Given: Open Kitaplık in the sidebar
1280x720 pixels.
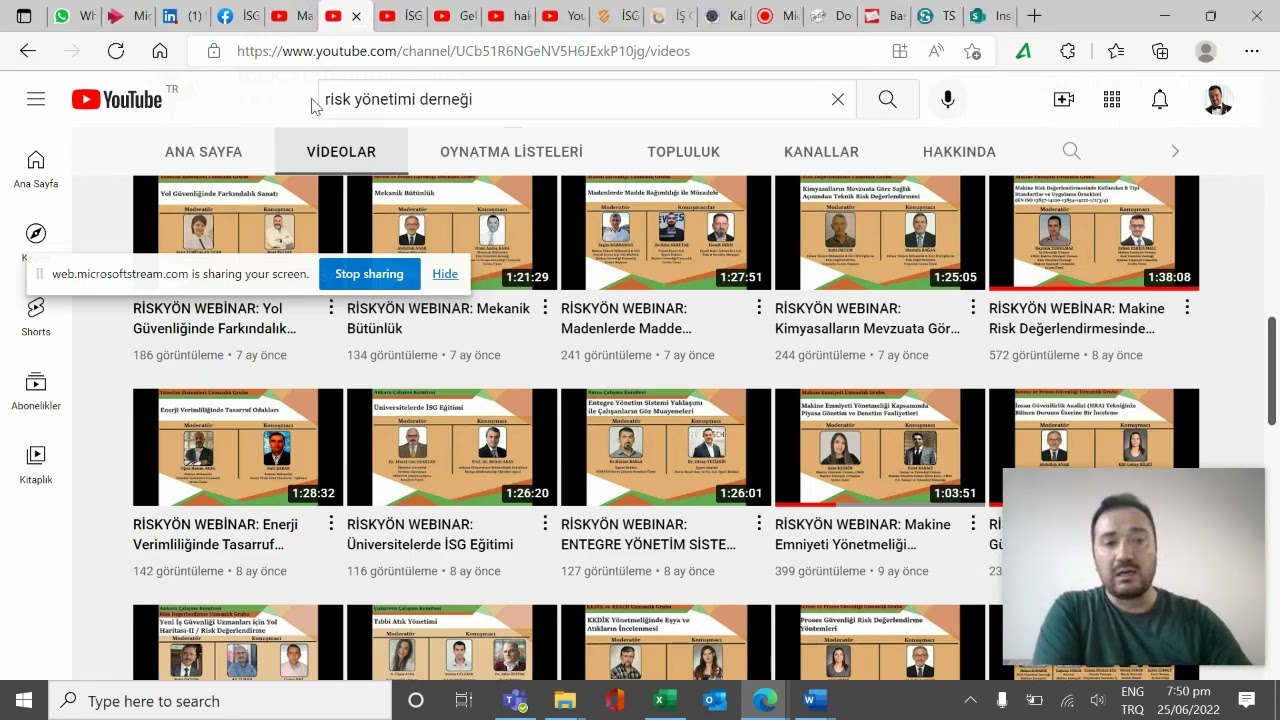Looking at the screenshot, I should [36, 465].
